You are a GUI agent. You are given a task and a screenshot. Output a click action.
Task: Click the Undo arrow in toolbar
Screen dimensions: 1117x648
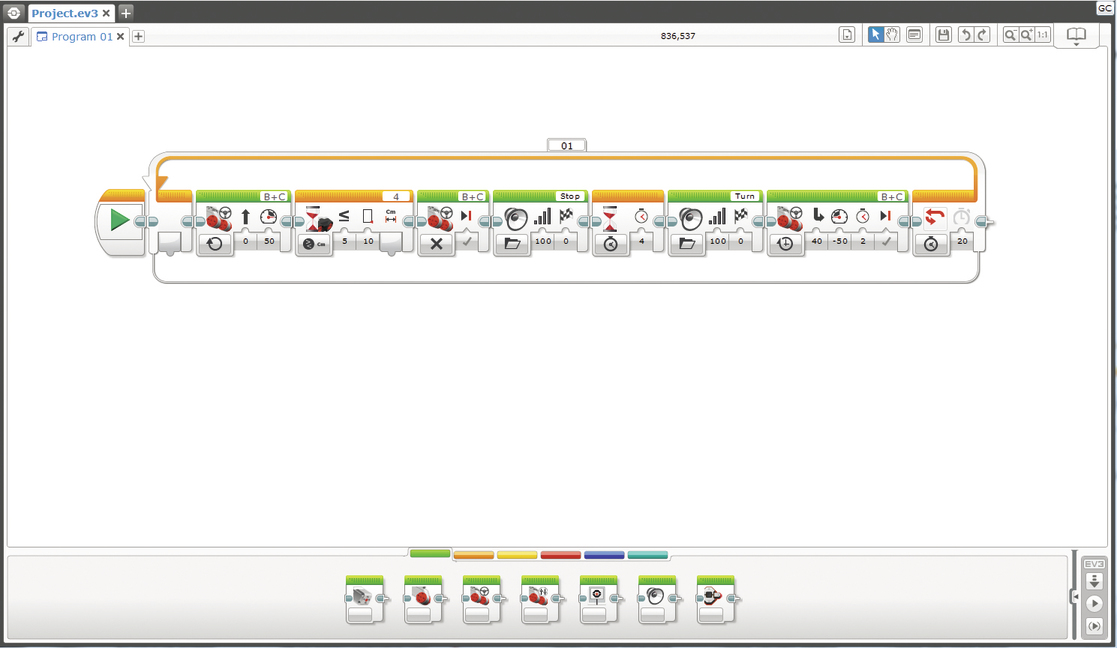[965, 35]
